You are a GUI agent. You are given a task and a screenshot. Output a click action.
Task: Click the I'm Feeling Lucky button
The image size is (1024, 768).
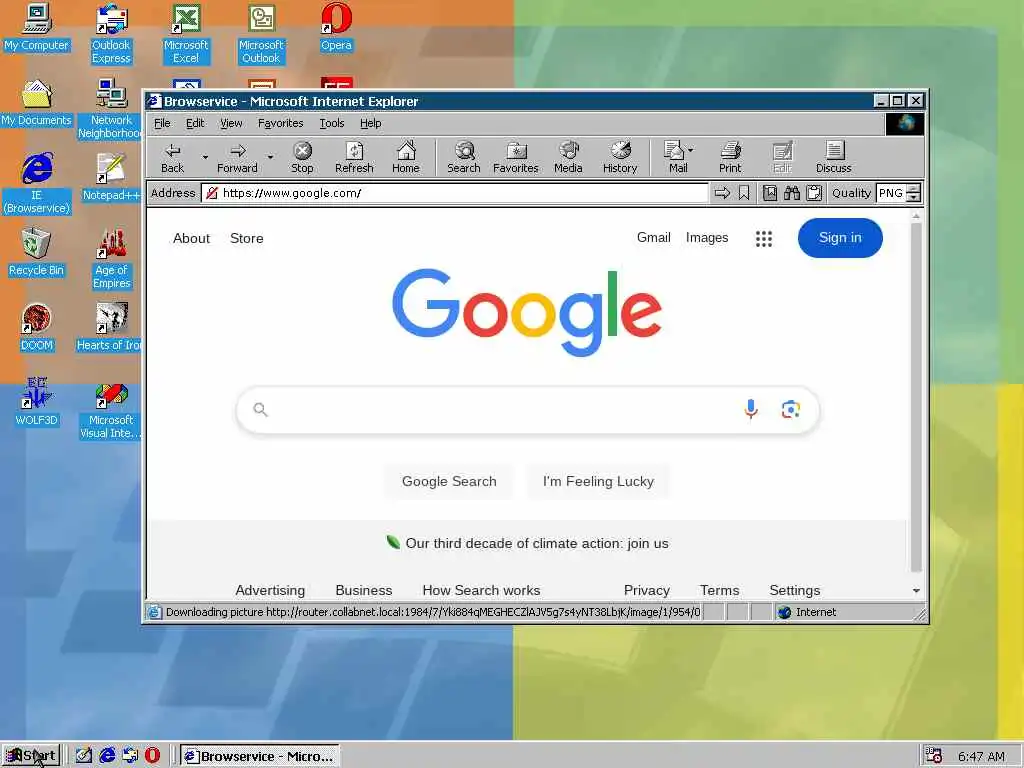click(598, 481)
